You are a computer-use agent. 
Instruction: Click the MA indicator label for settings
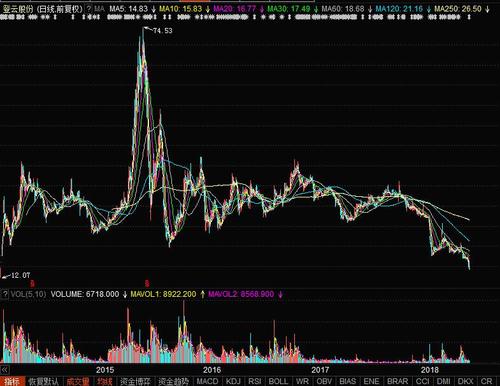(99, 9)
